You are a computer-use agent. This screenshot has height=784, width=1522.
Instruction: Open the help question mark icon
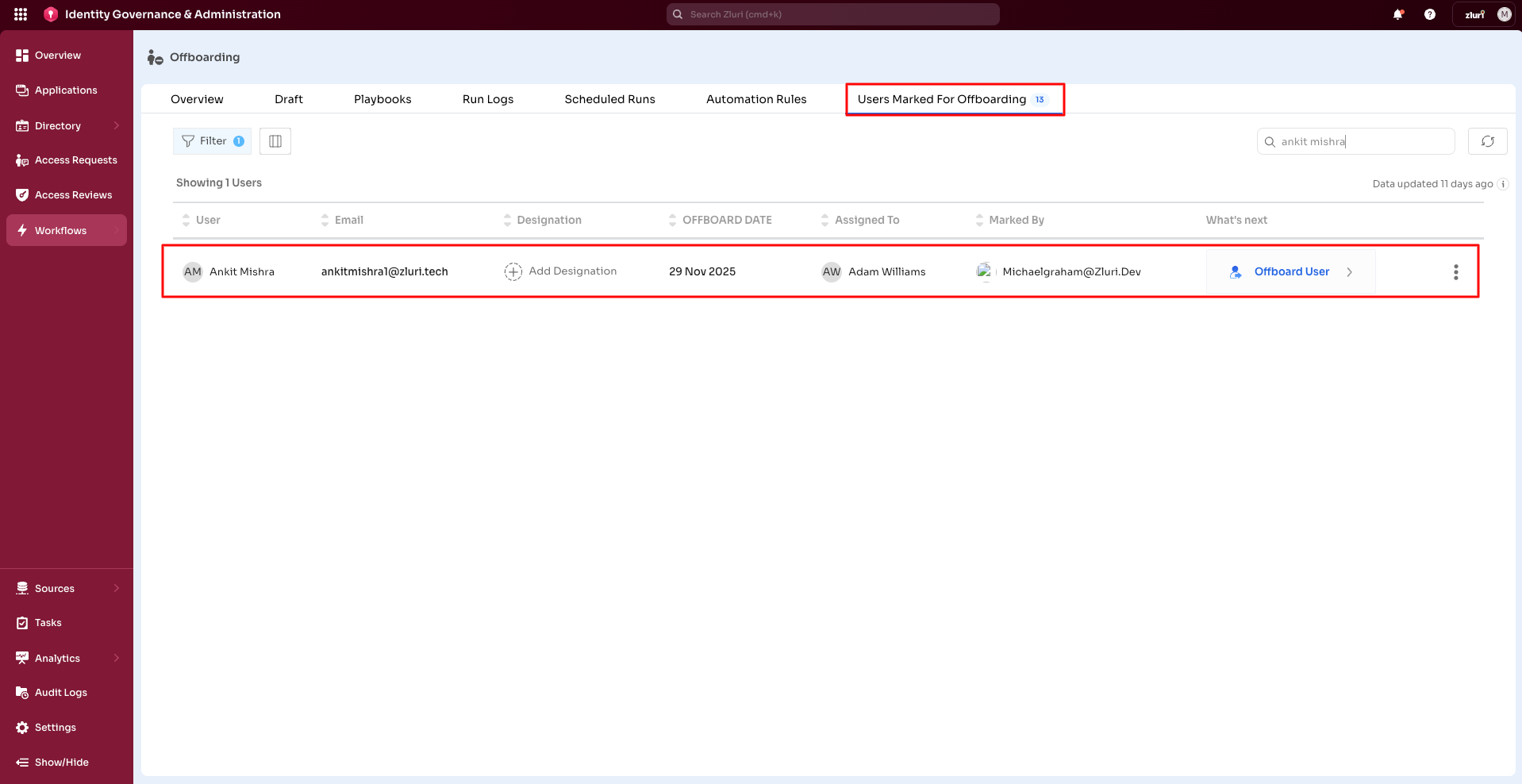coord(1430,14)
